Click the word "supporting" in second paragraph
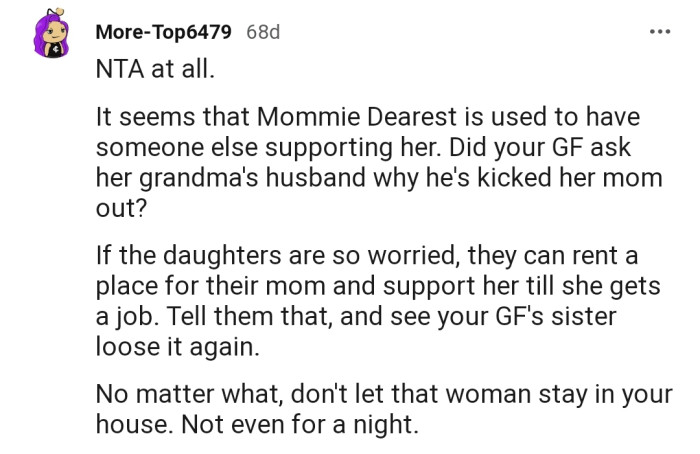The height and width of the screenshot is (454, 700). pos(329,148)
